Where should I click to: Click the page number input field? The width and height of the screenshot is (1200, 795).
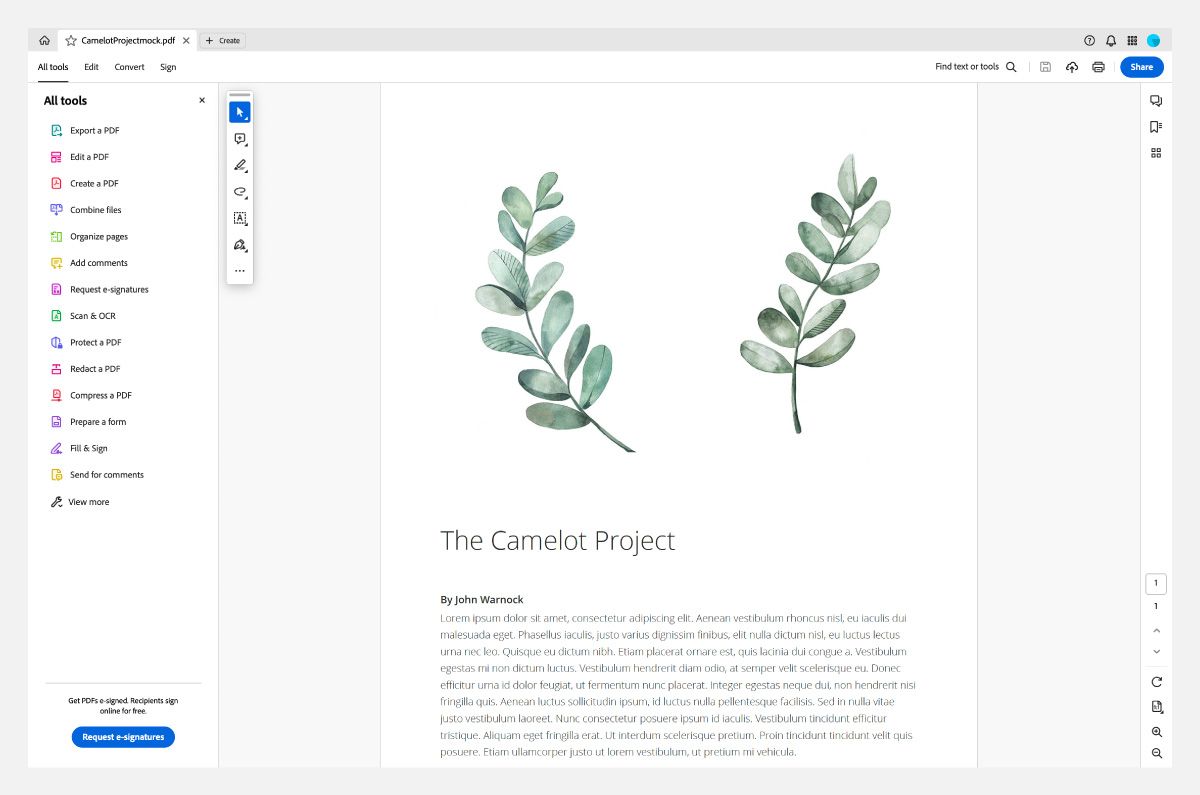[x=1156, y=583]
